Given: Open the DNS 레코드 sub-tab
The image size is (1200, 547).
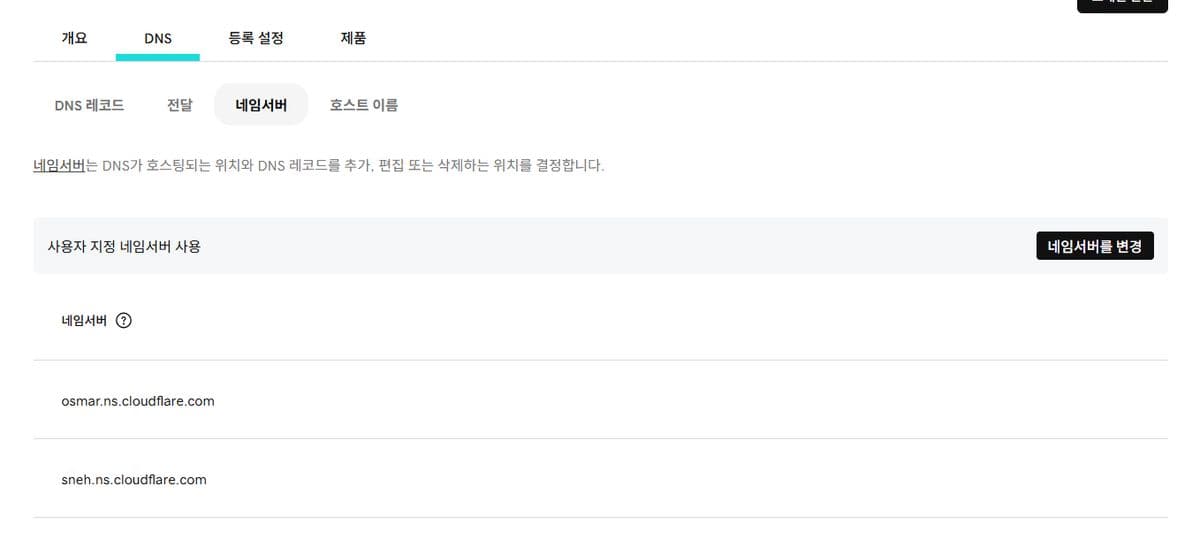Looking at the screenshot, I should click(89, 104).
